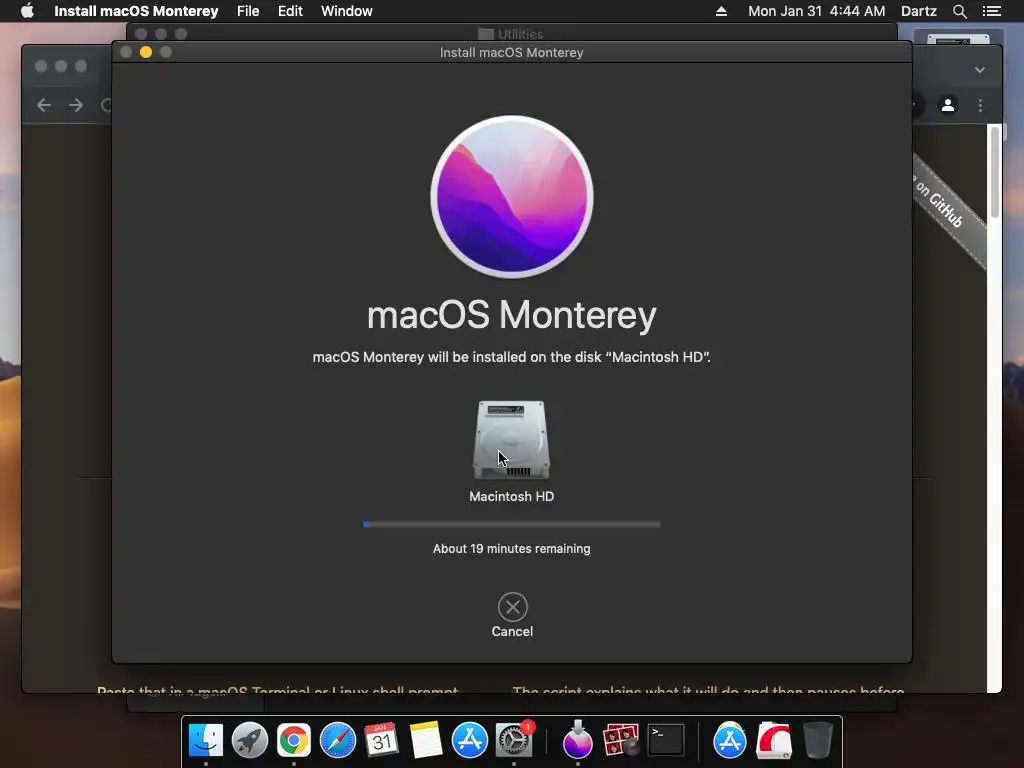Open the Applications folder in Dock
Image resolution: width=1024 pixels, height=768 pixels.
(x=729, y=740)
